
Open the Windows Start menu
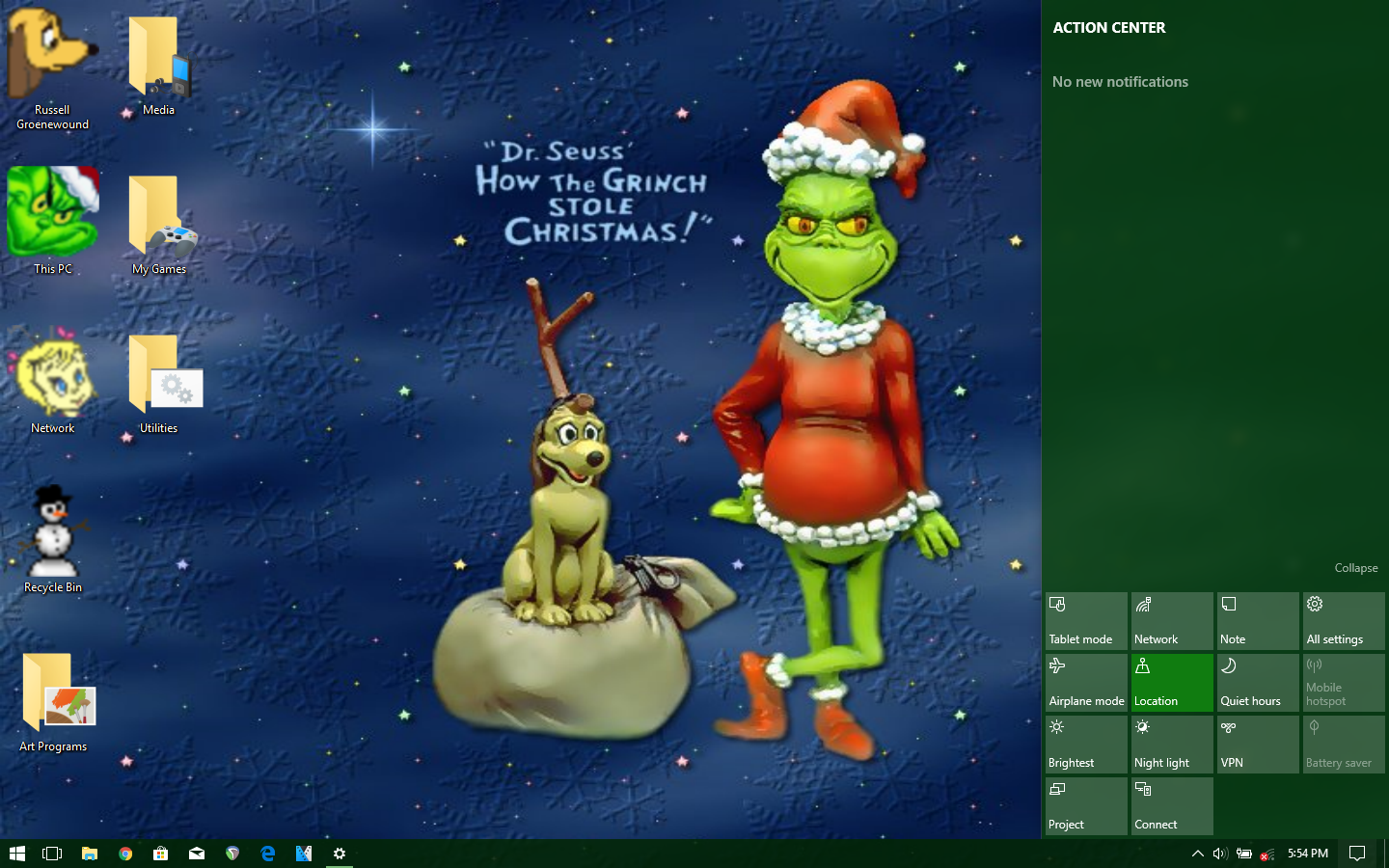(16, 854)
